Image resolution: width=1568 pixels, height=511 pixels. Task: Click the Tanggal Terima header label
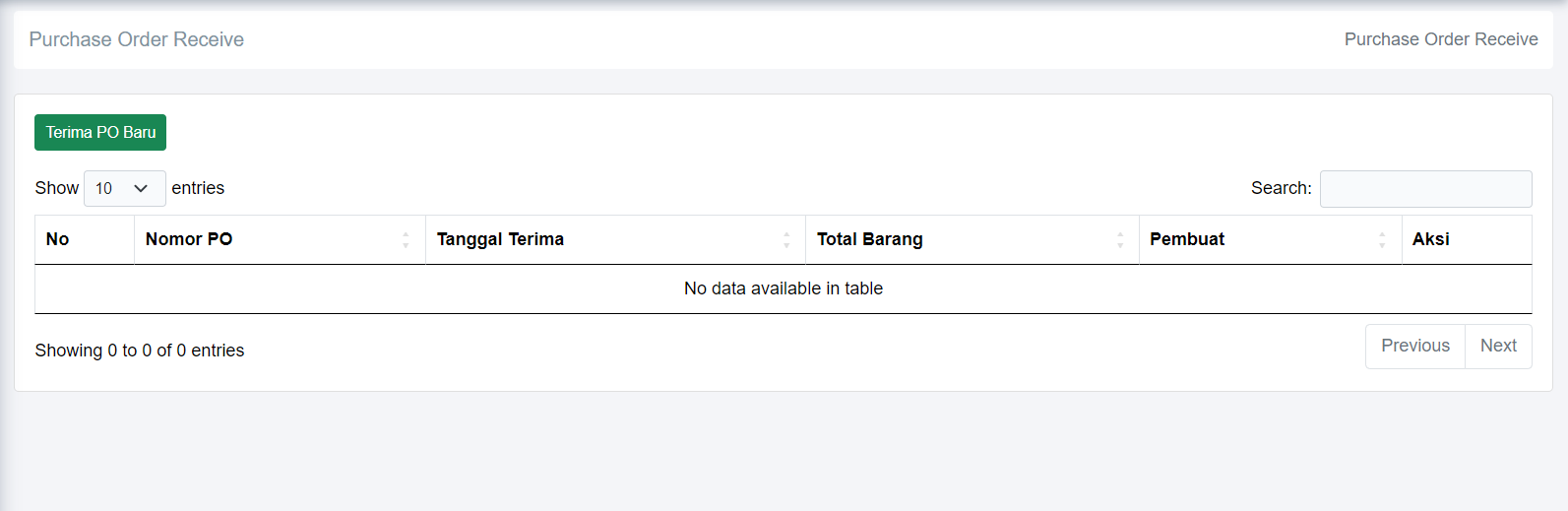[500, 239]
